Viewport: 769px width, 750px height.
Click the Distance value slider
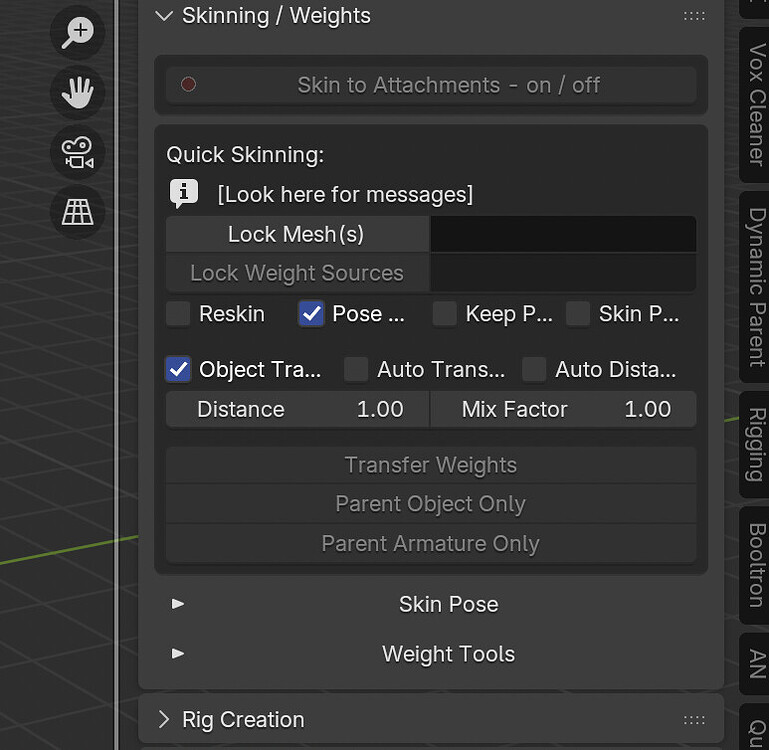click(x=298, y=409)
